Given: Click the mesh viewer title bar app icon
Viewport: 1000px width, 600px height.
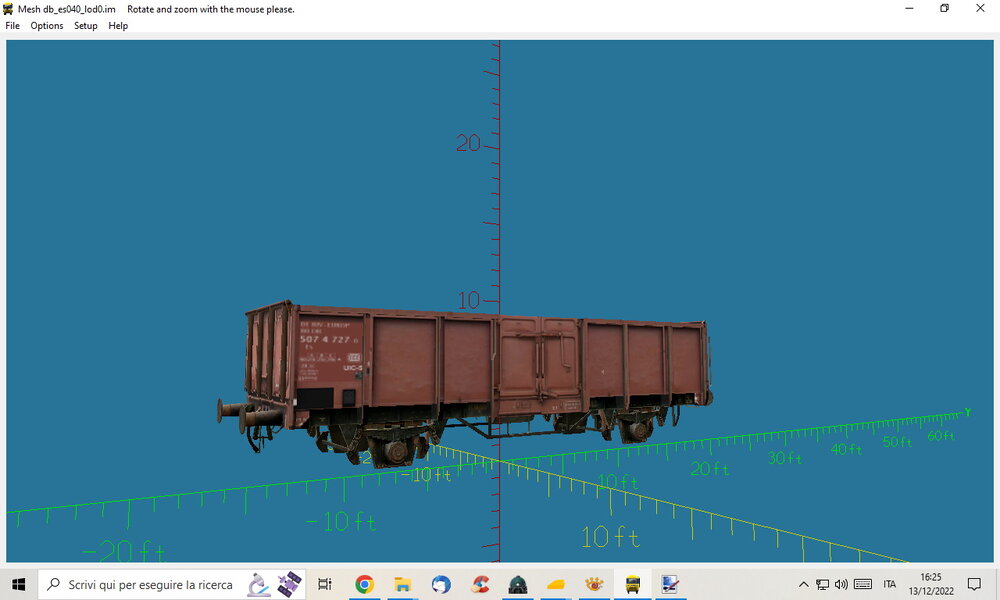Looking at the screenshot, I should (8, 9).
